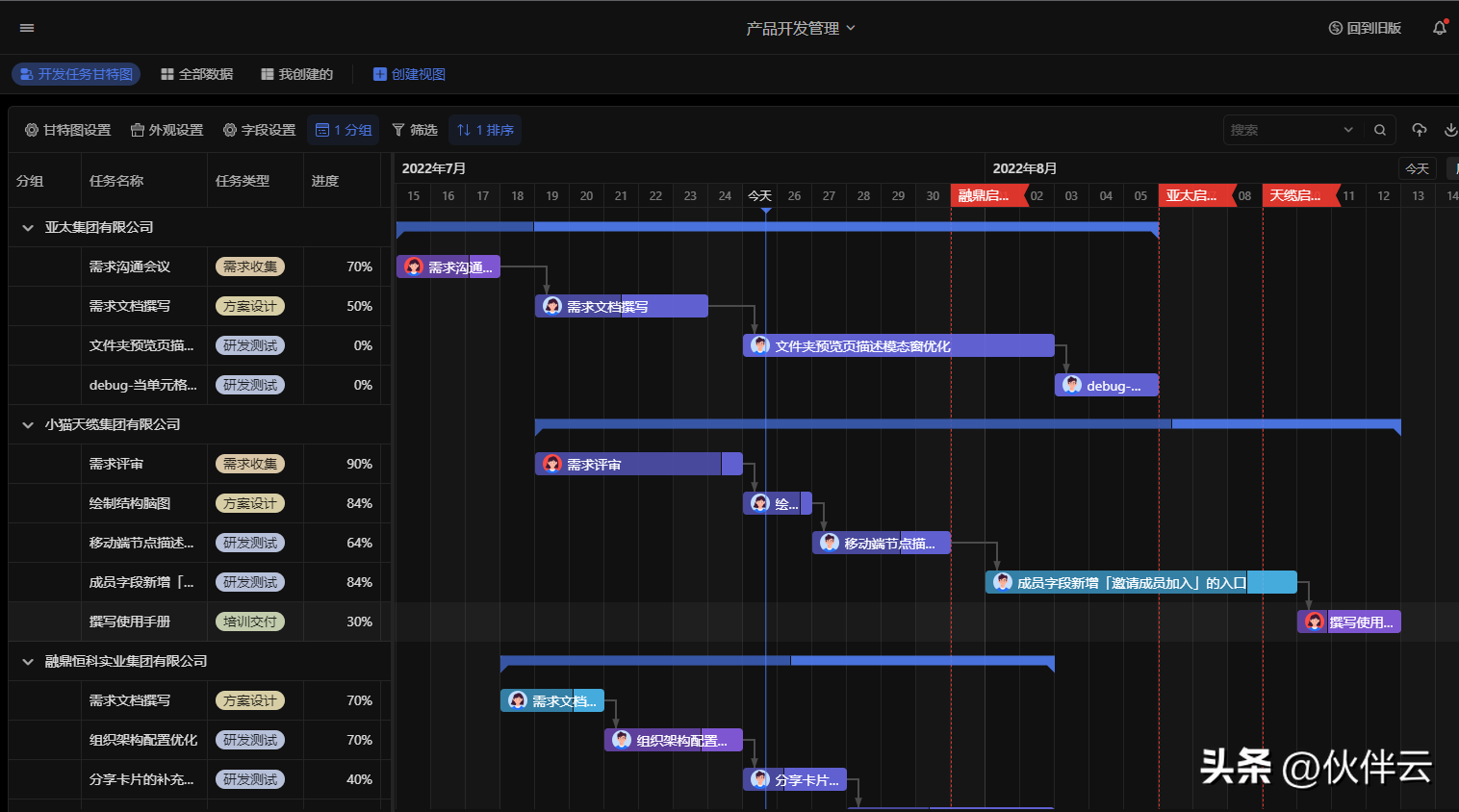This screenshot has width=1459, height=812.
Task: Click the notification bell icon
Action: 1439,28
